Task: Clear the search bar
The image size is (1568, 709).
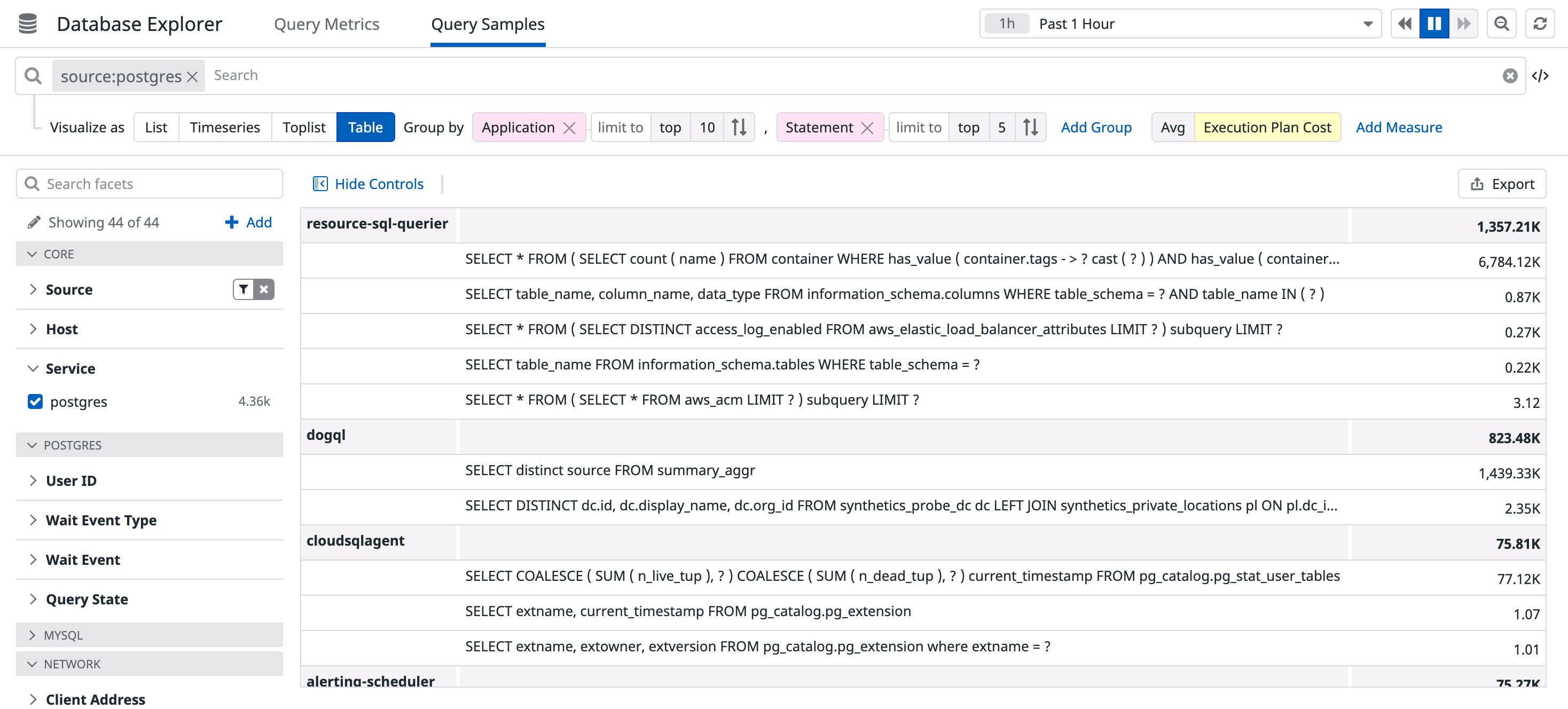Action: (1510, 75)
